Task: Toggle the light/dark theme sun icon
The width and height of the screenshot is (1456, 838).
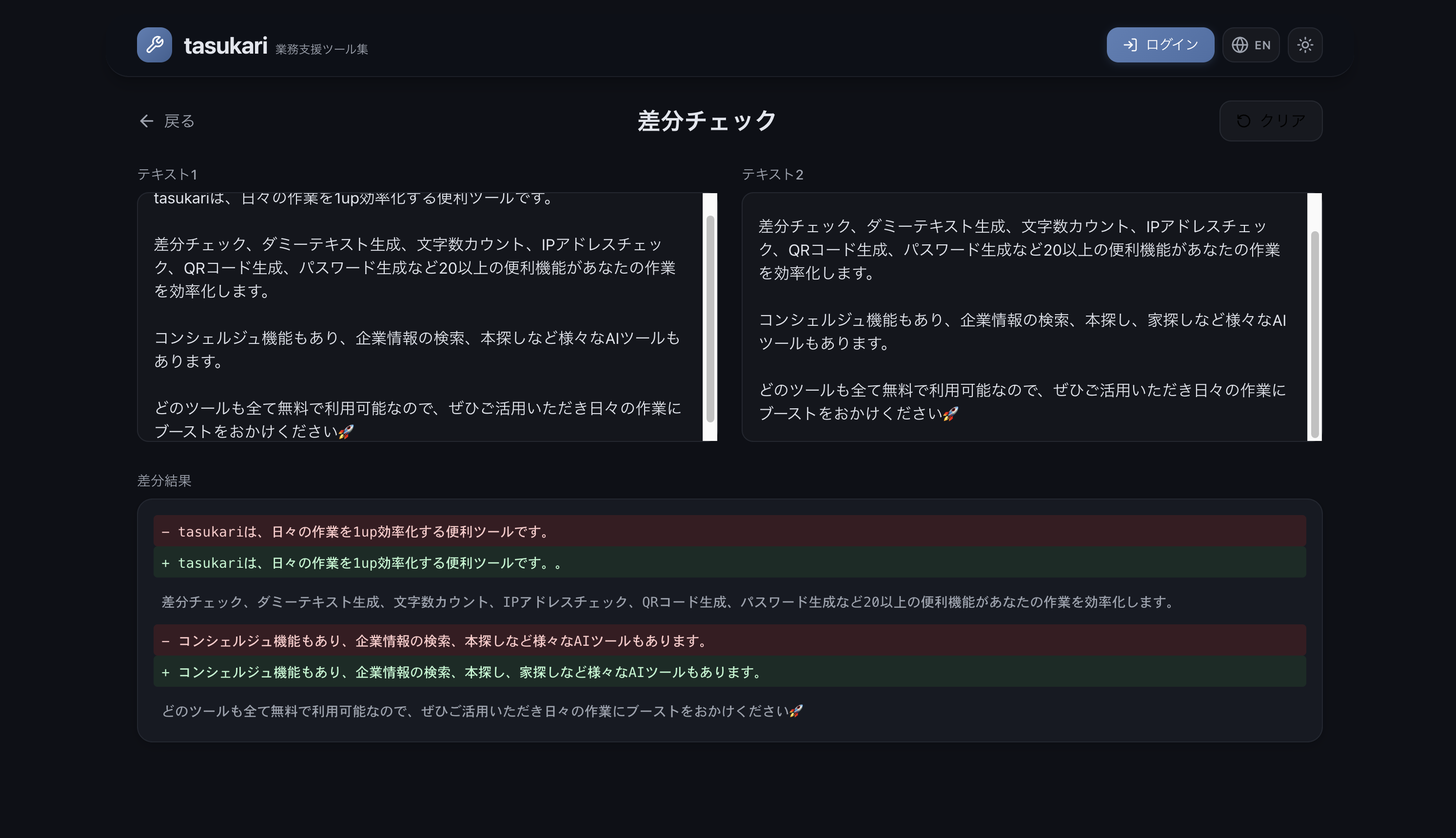Action: pyautogui.click(x=1305, y=45)
